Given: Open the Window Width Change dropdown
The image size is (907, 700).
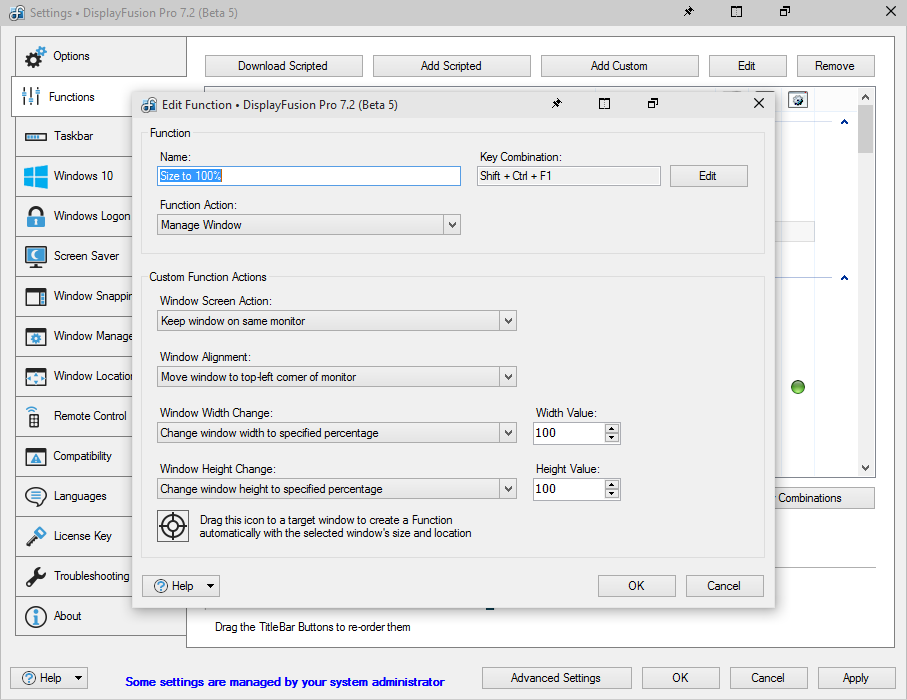Looking at the screenshot, I should 337,433.
